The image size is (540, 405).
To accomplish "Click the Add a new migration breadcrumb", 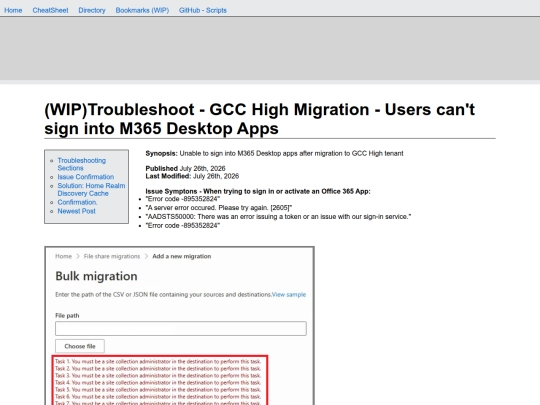I will [181, 256].
